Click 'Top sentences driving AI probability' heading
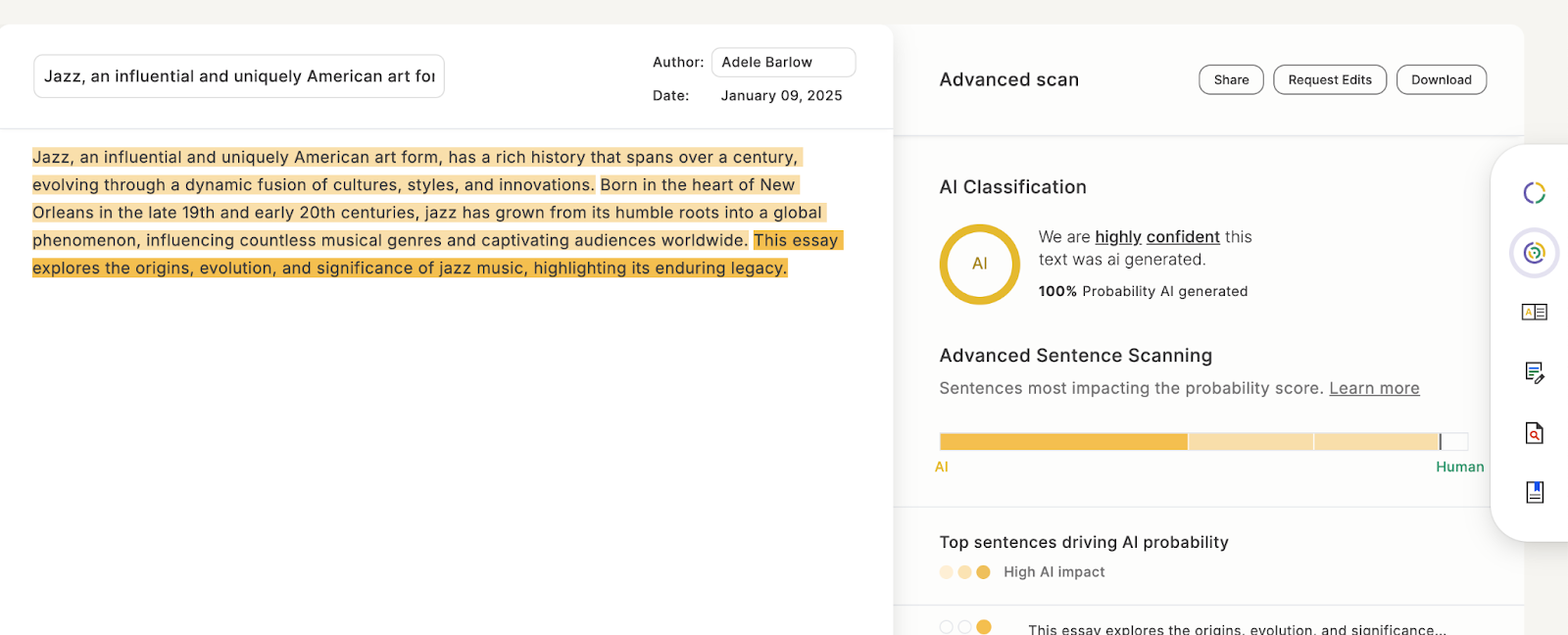This screenshot has height=635, width=1568. (x=1083, y=542)
